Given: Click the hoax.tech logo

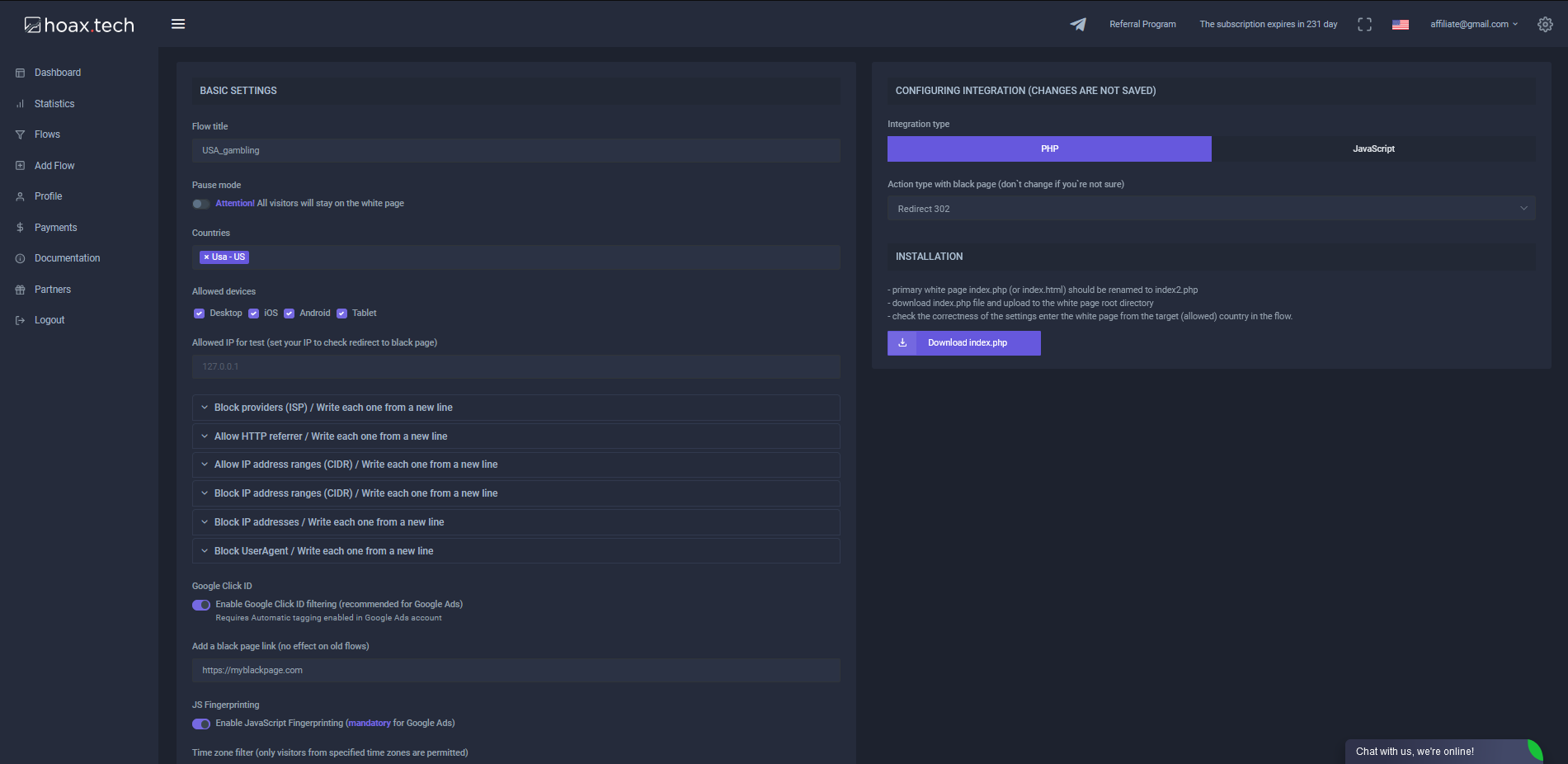Looking at the screenshot, I should click(79, 26).
